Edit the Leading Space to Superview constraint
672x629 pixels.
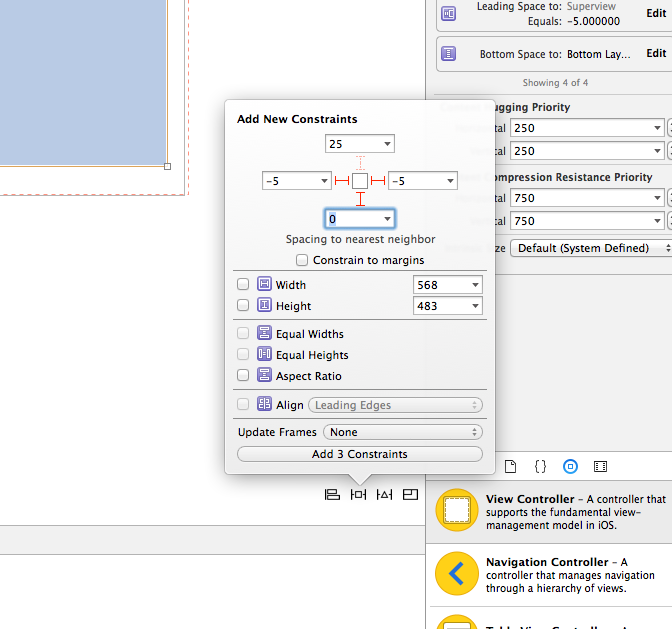[x=656, y=13]
